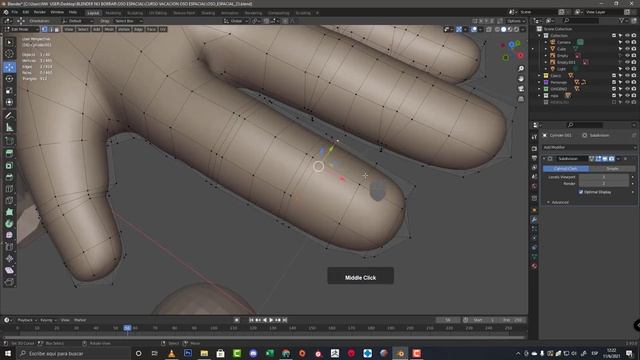
Task: Open the Global transform orientation dropdown
Action: 236,21
